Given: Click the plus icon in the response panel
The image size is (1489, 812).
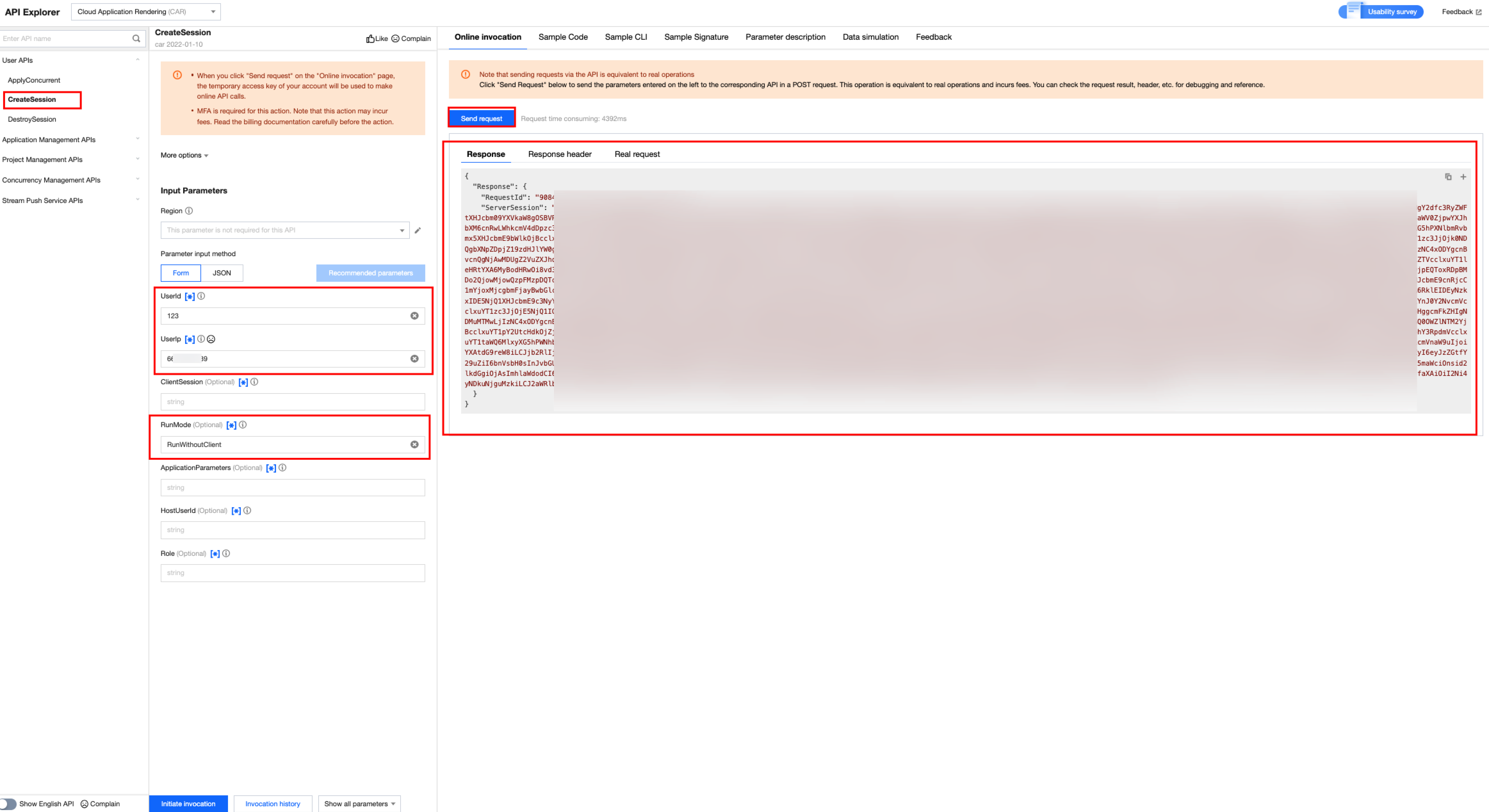Looking at the screenshot, I should click(x=1463, y=177).
